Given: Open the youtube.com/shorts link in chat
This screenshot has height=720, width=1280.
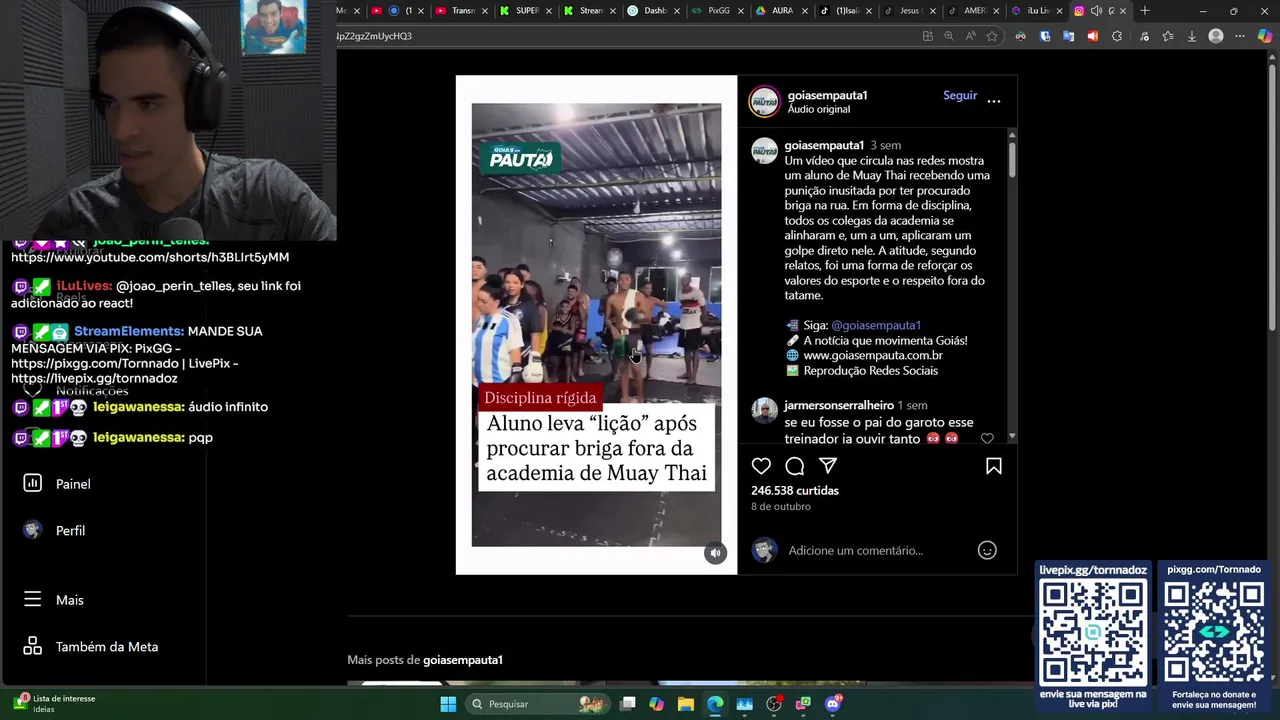Looking at the screenshot, I should click(x=150, y=257).
